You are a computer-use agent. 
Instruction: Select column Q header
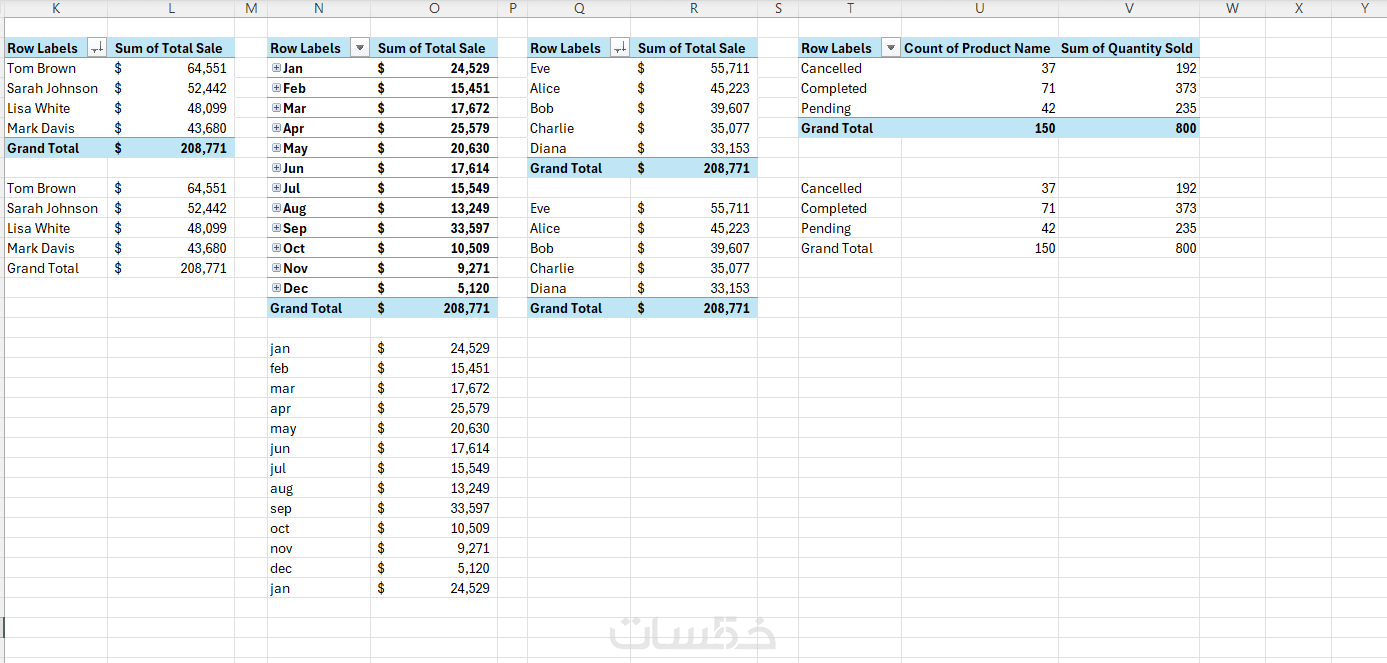tap(579, 8)
